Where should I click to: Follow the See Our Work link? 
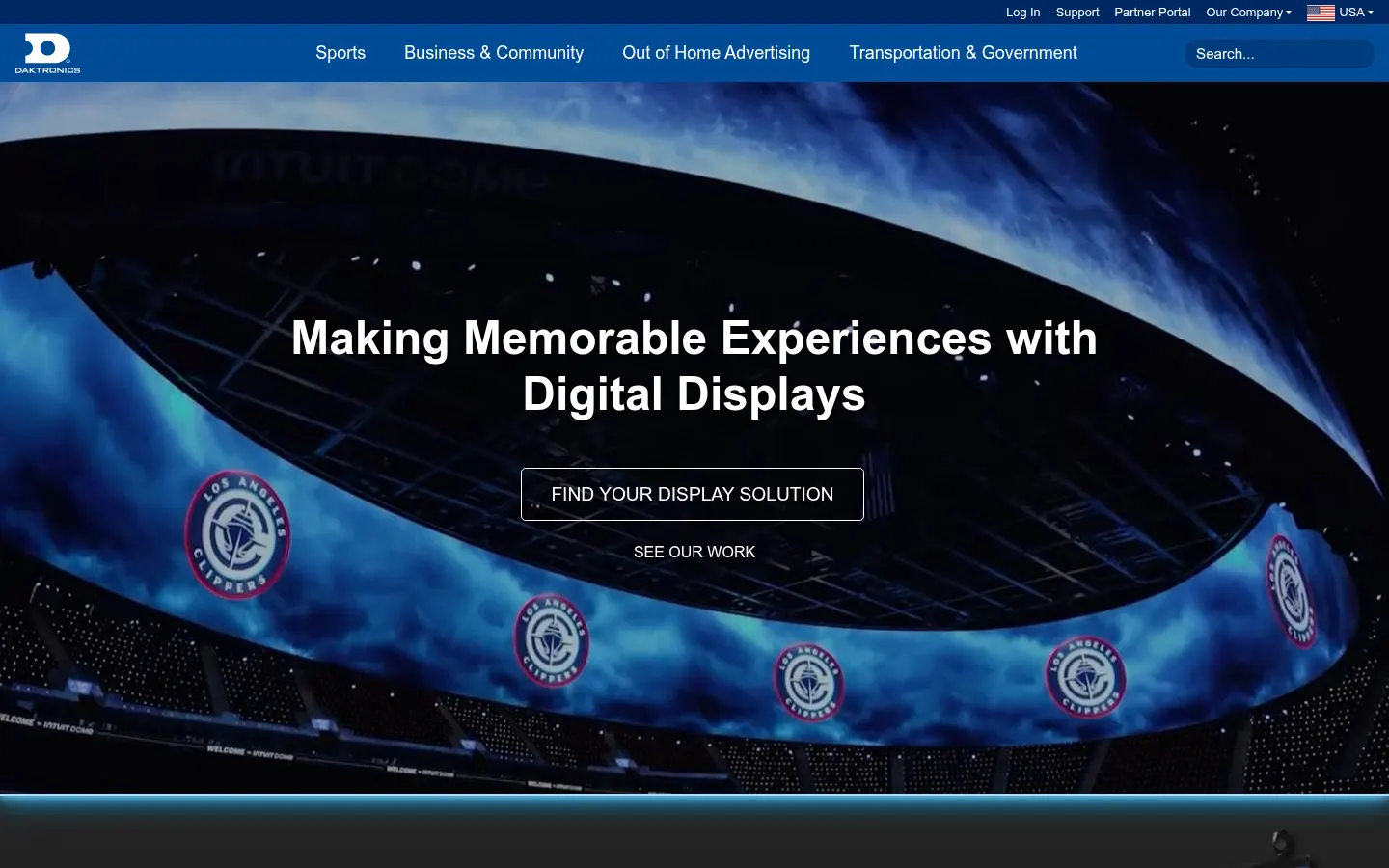click(x=694, y=552)
